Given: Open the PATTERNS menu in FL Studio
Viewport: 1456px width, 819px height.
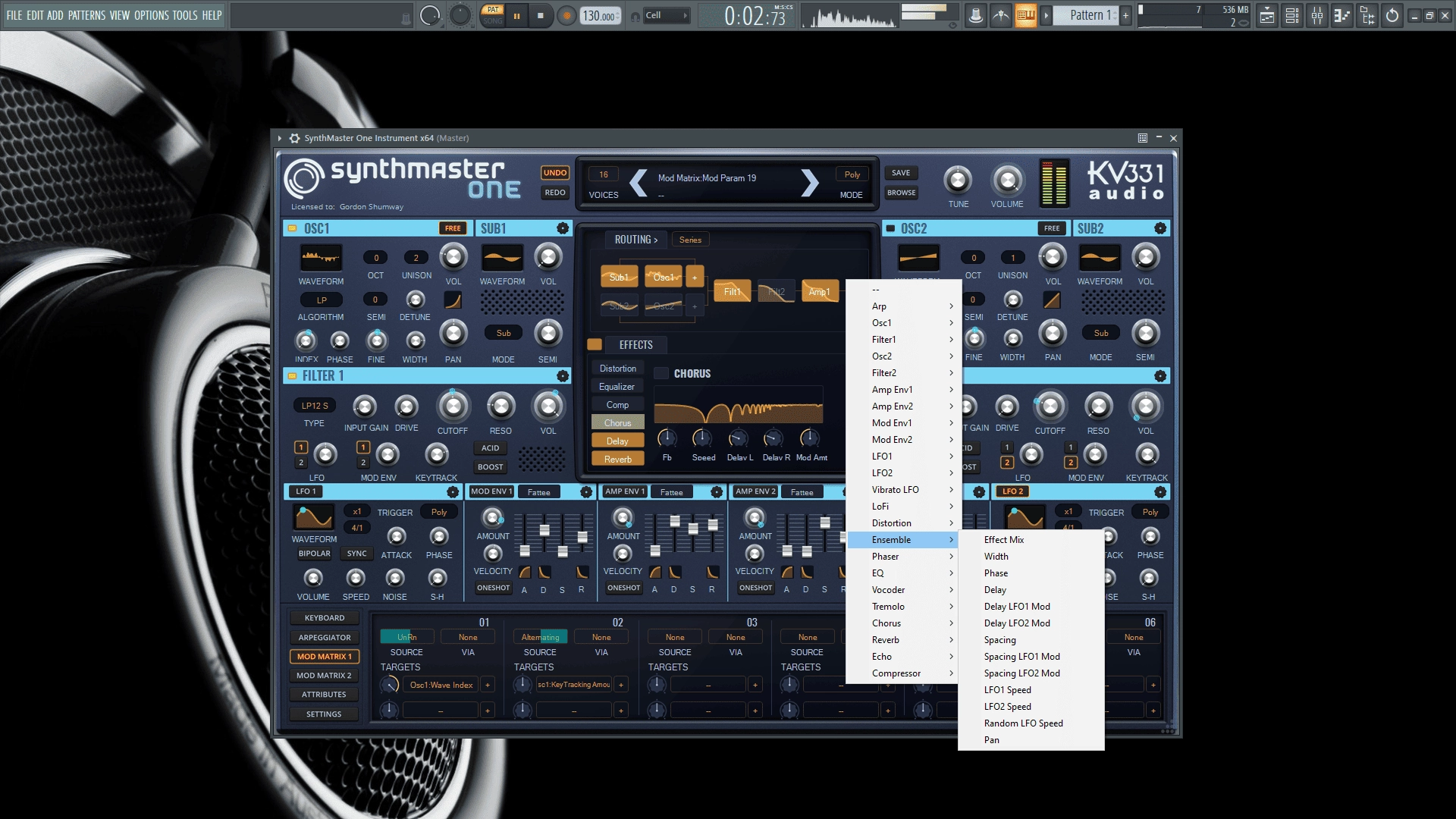Looking at the screenshot, I should coord(86,15).
